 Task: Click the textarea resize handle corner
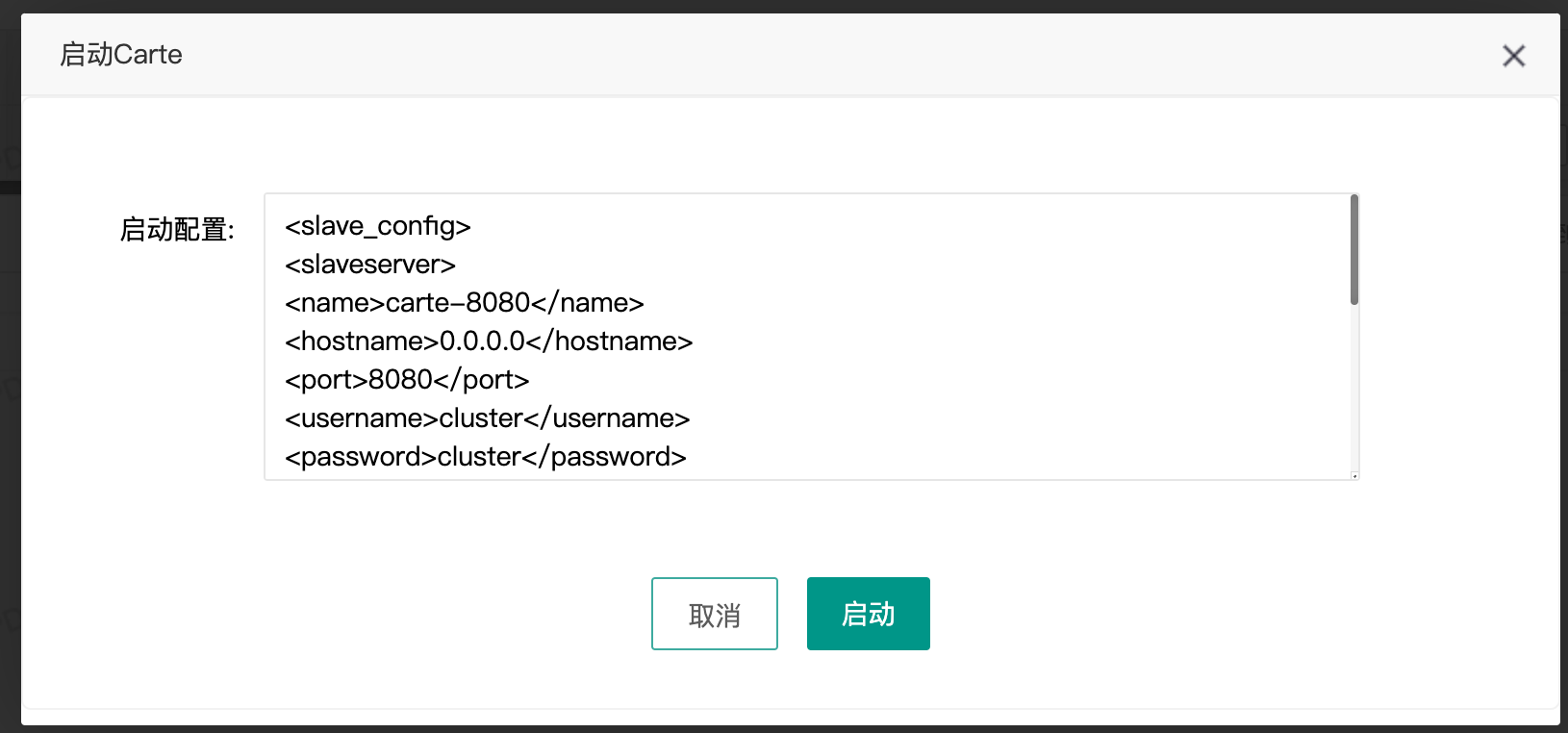click(x=1353, y=475)
